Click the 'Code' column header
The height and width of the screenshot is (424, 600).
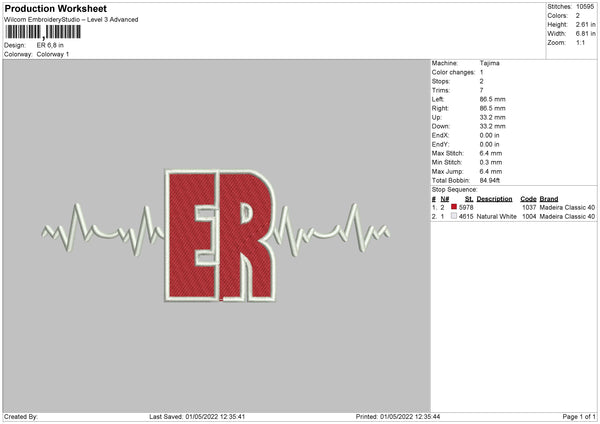(528, 199)
